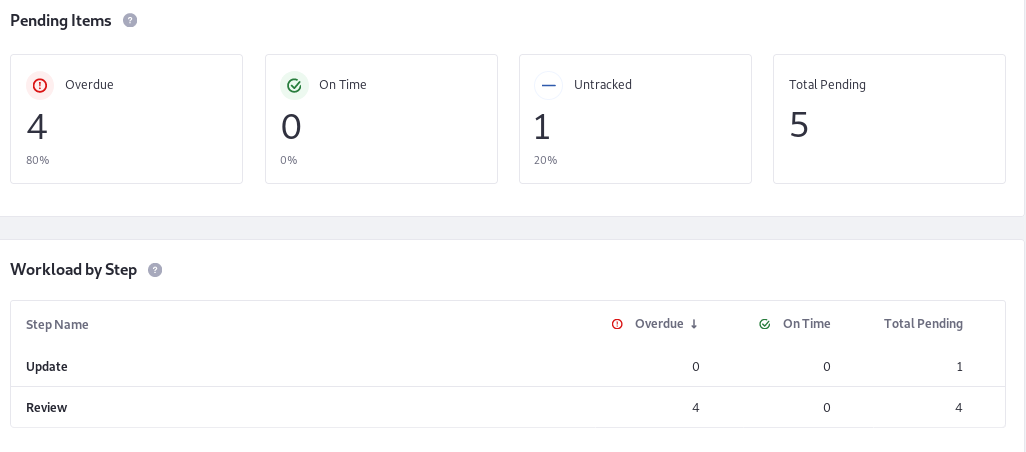Screen dimensions: 1026x452
Task: Click the red Overdue alert icon in card
Action: (40, 85)
